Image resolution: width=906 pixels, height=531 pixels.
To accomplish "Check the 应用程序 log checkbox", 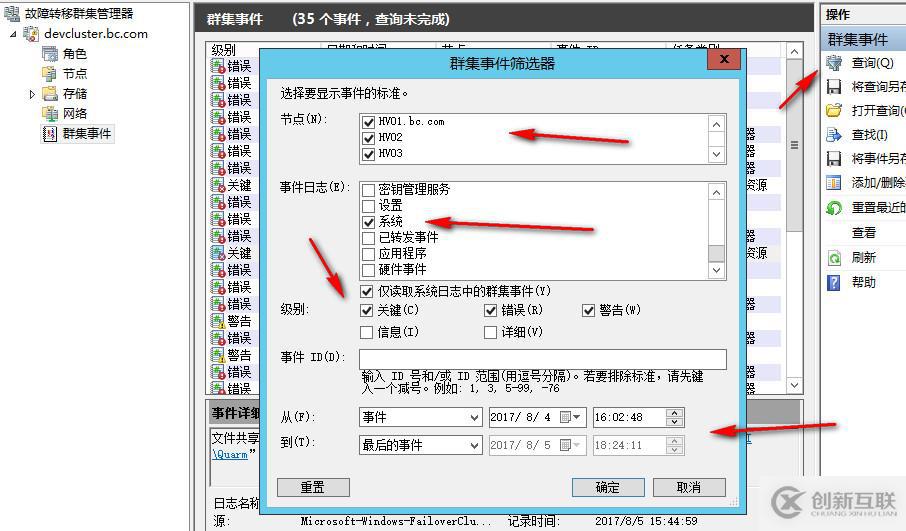I will pyautogui.click(x=368, y=254).
